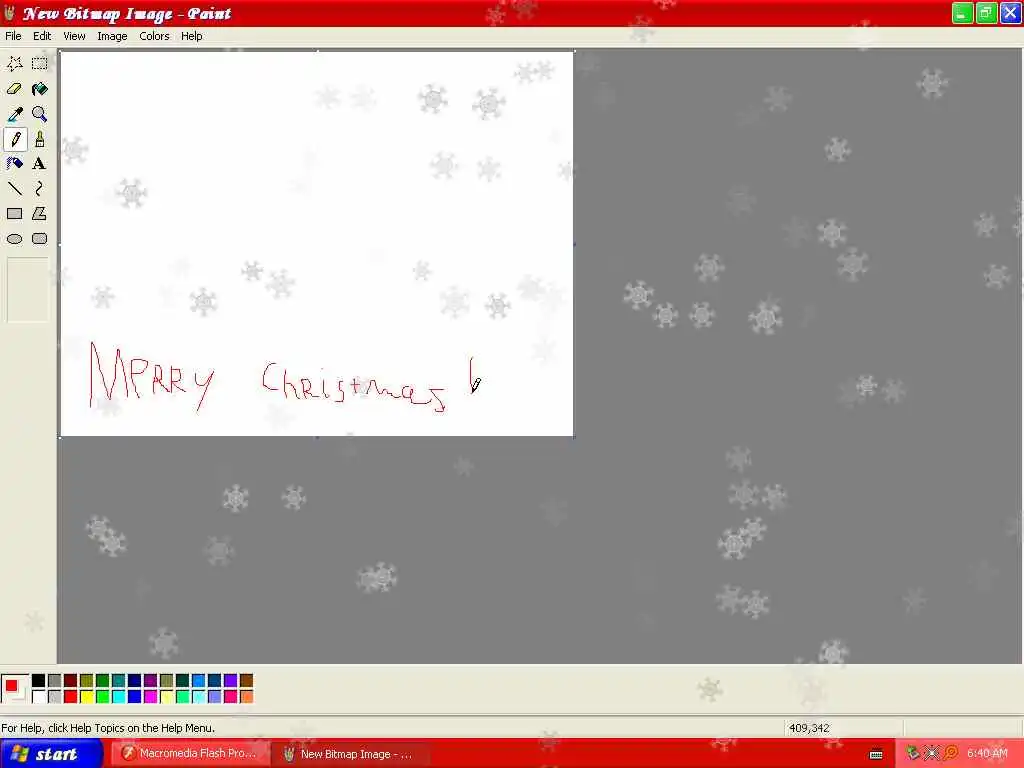Pick the Pick Color eyedropper tool

[x=14, y=114]
